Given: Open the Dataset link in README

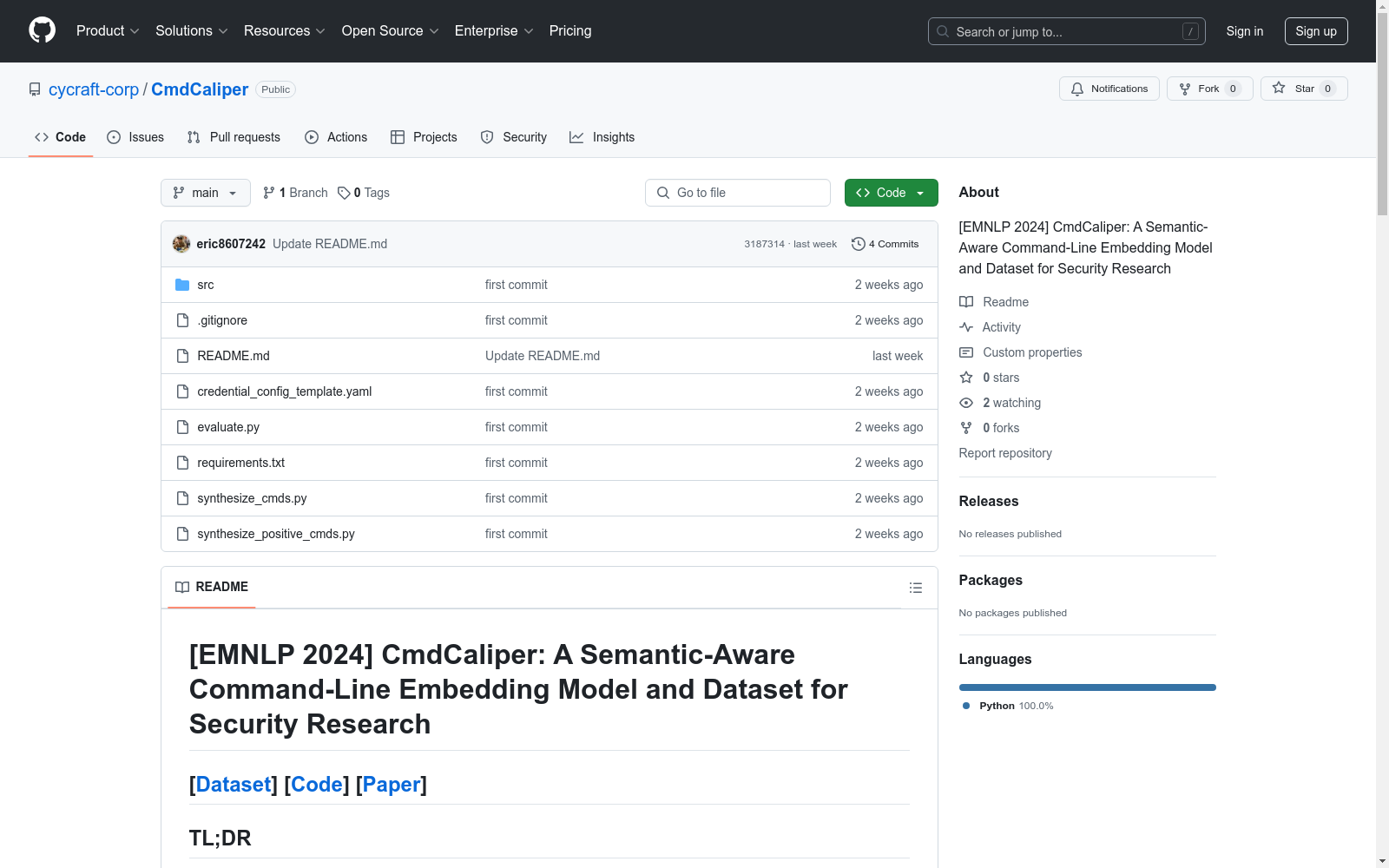Looking at the screenshot, I should coord(234,785).
